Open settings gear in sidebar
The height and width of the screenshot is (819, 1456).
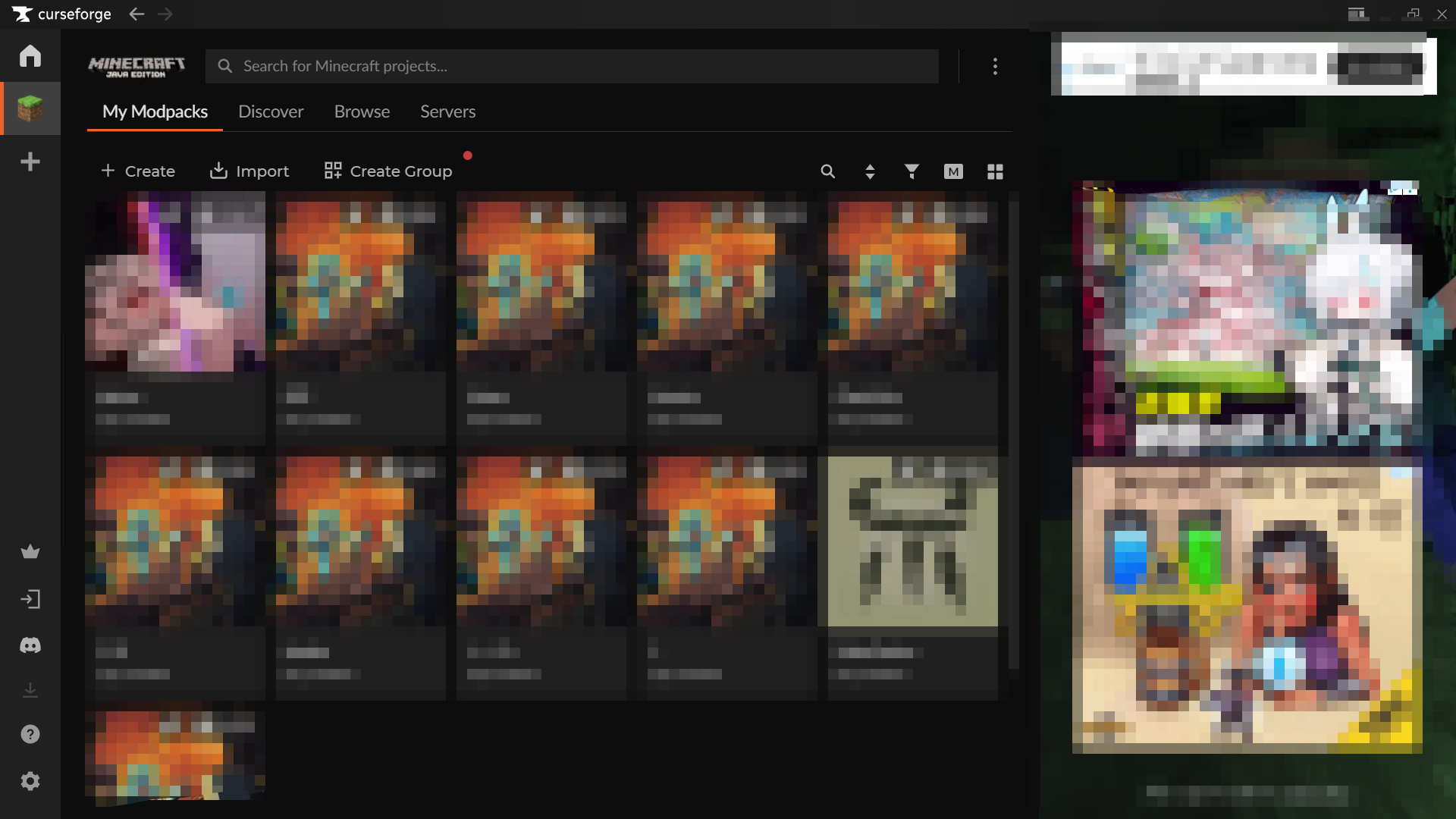[30, 781]
